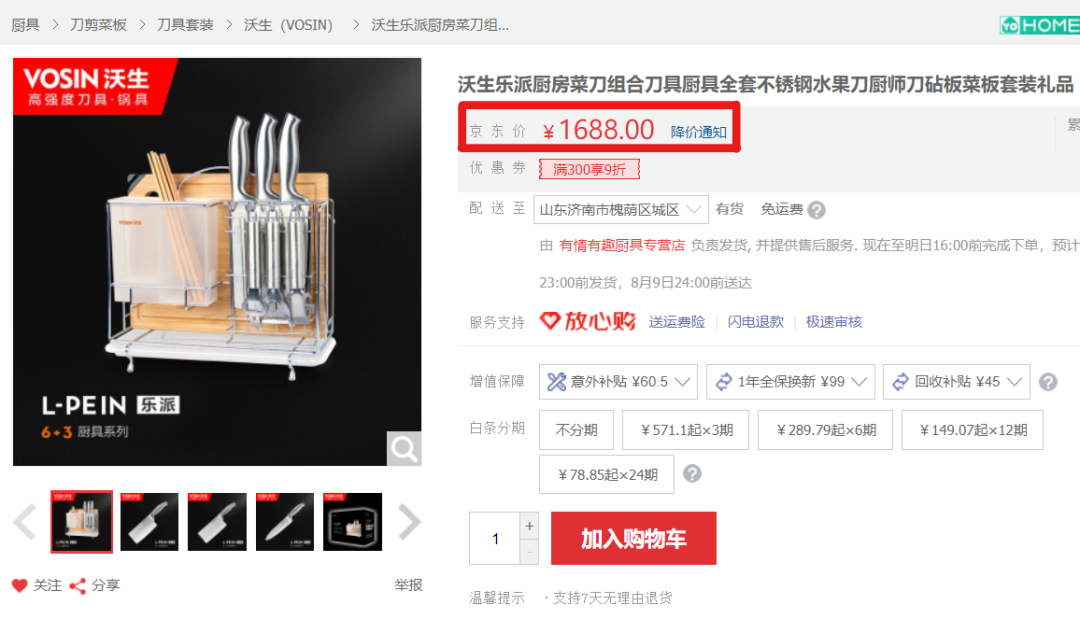Screen dimensions: 1080x619
Task: Increase quantity with plus stepper
Action: click(529, 526)
